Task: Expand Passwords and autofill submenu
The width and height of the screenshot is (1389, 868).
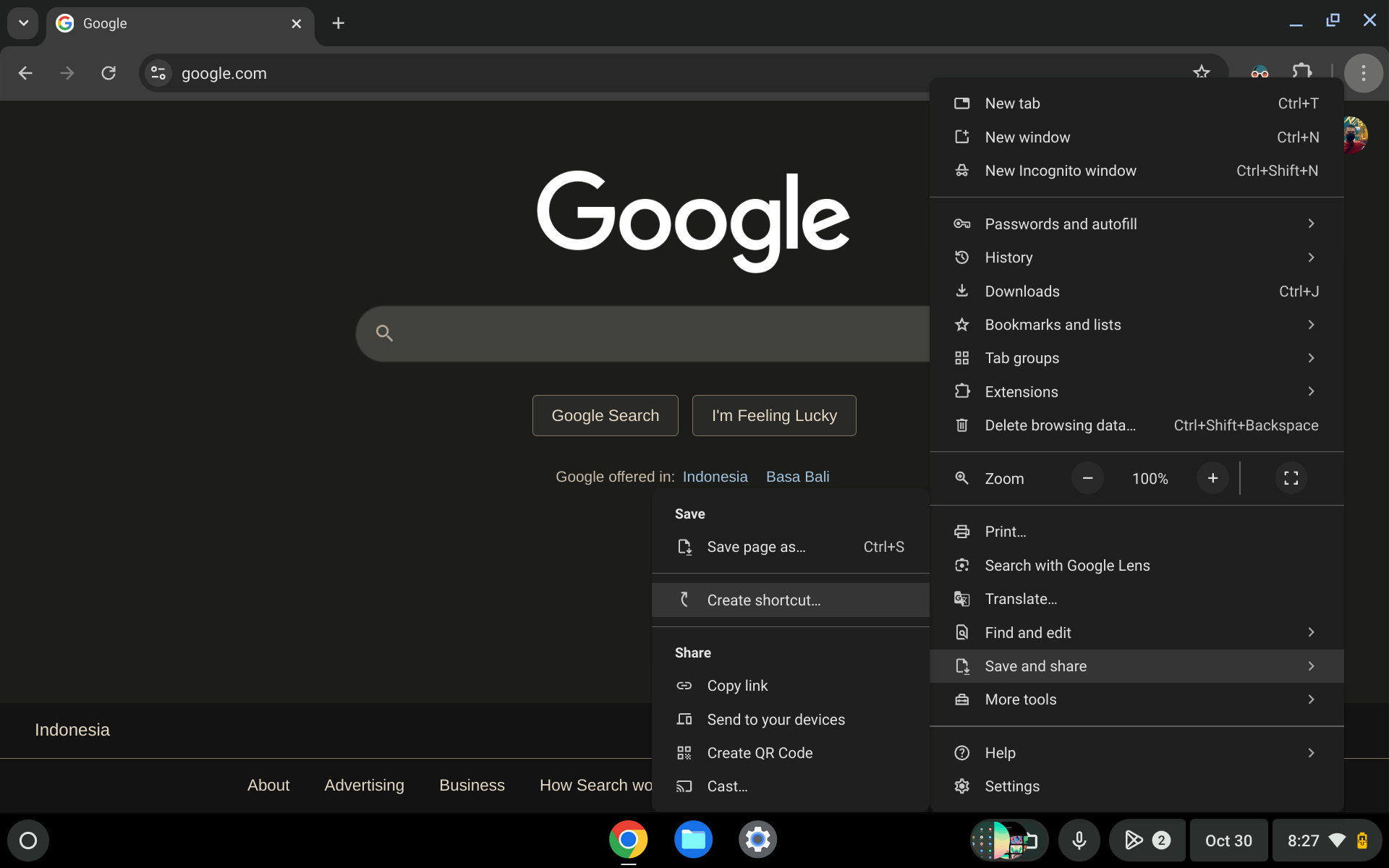Action: (x=1137, y=224)
